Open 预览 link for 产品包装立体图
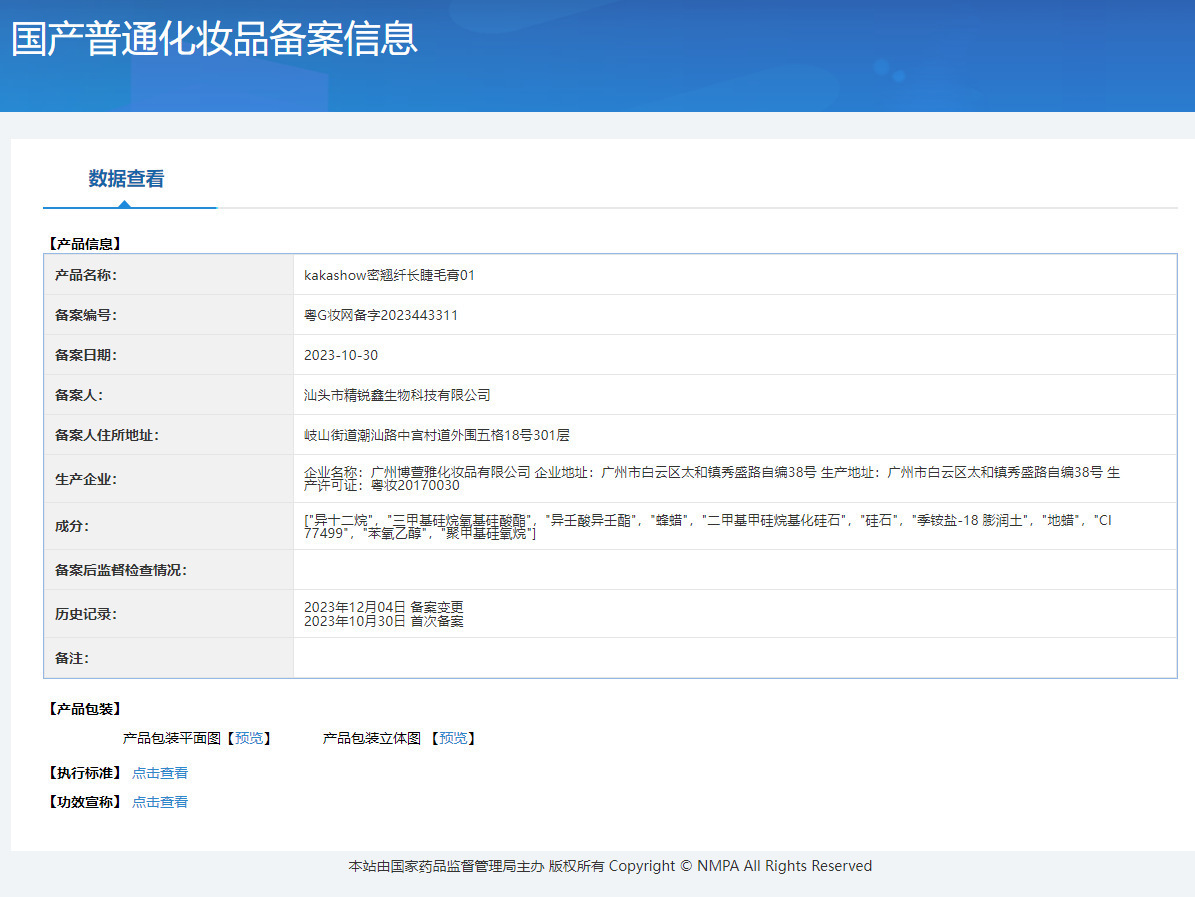 pyautogui.click(x=453, y=738)
